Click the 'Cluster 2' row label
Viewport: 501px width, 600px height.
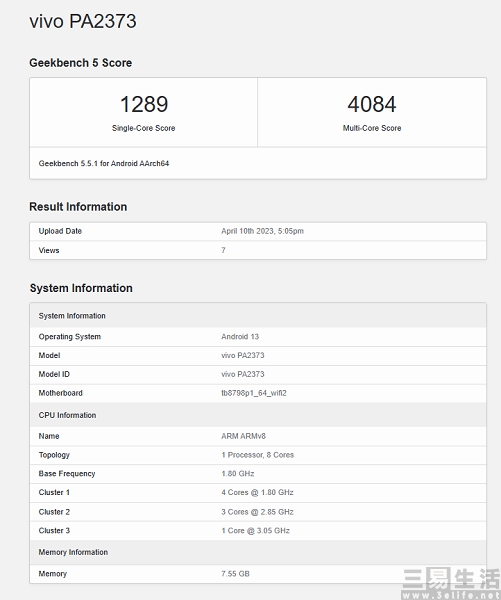(54, 512)
